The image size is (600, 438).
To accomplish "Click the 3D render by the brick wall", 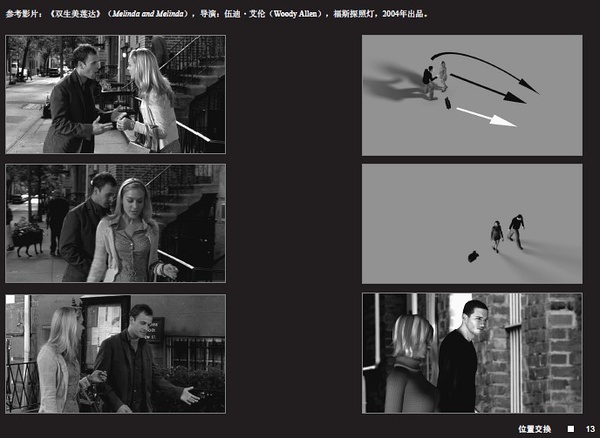I will (472, 353).
